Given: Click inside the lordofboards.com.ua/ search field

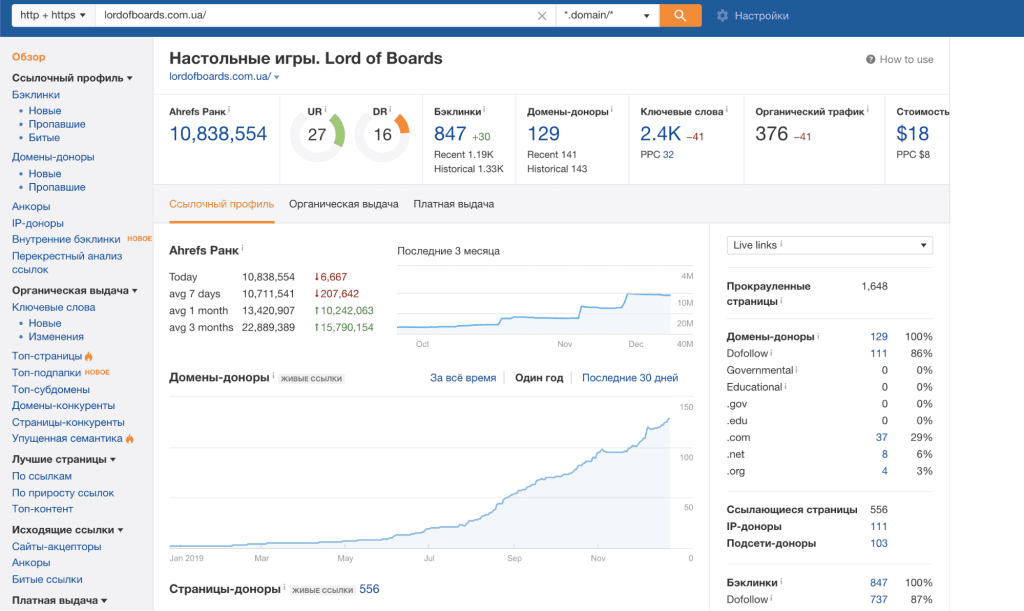Looking at the screenshot, I should click(300, 16).
